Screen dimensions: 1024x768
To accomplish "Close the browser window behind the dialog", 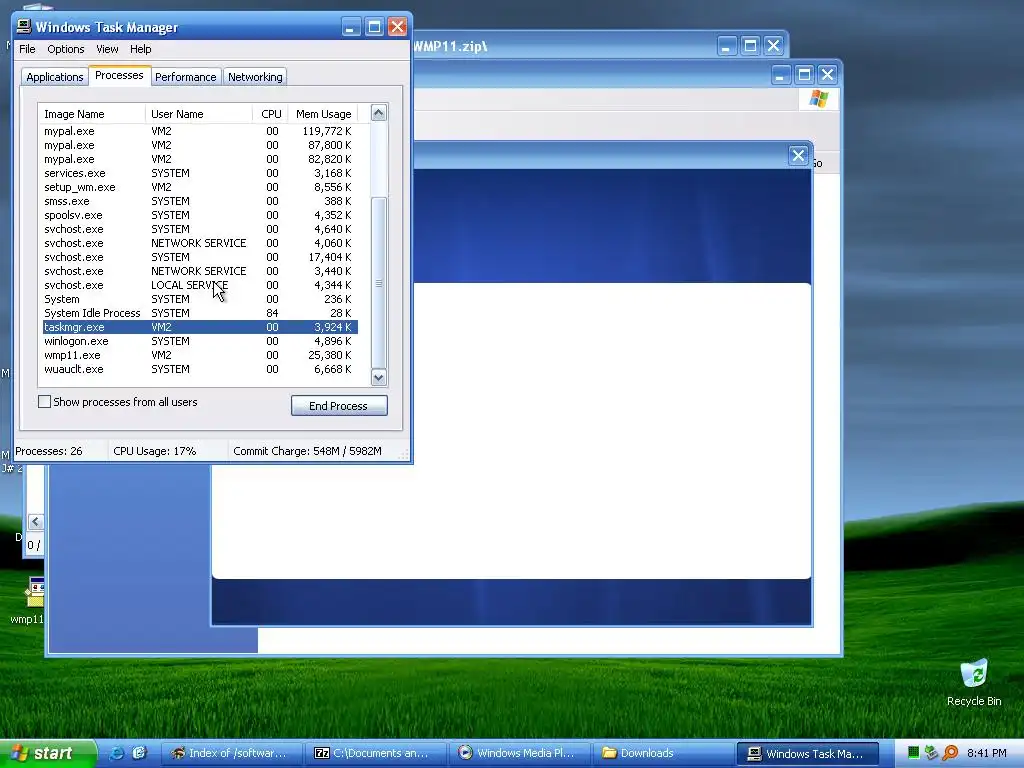I will click(827, 74).
